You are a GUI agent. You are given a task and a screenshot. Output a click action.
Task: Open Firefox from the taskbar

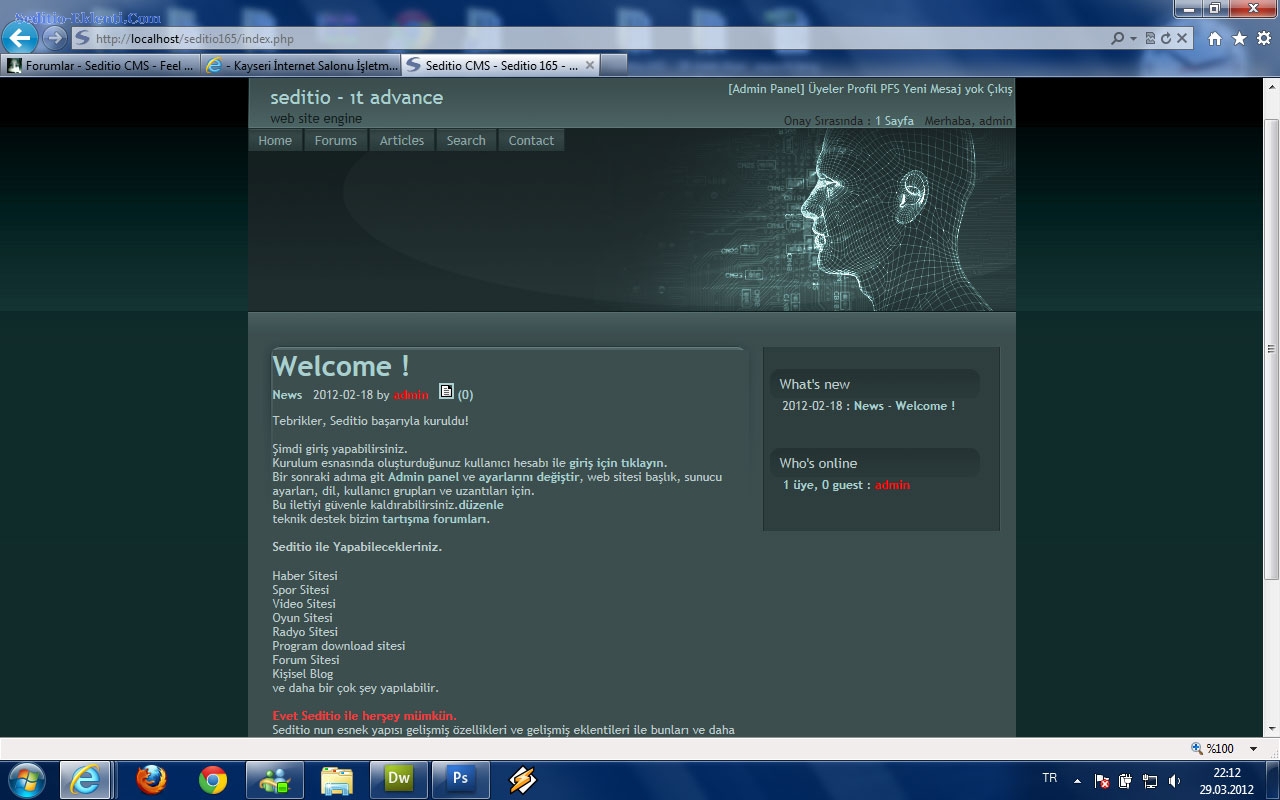point(152,779)
